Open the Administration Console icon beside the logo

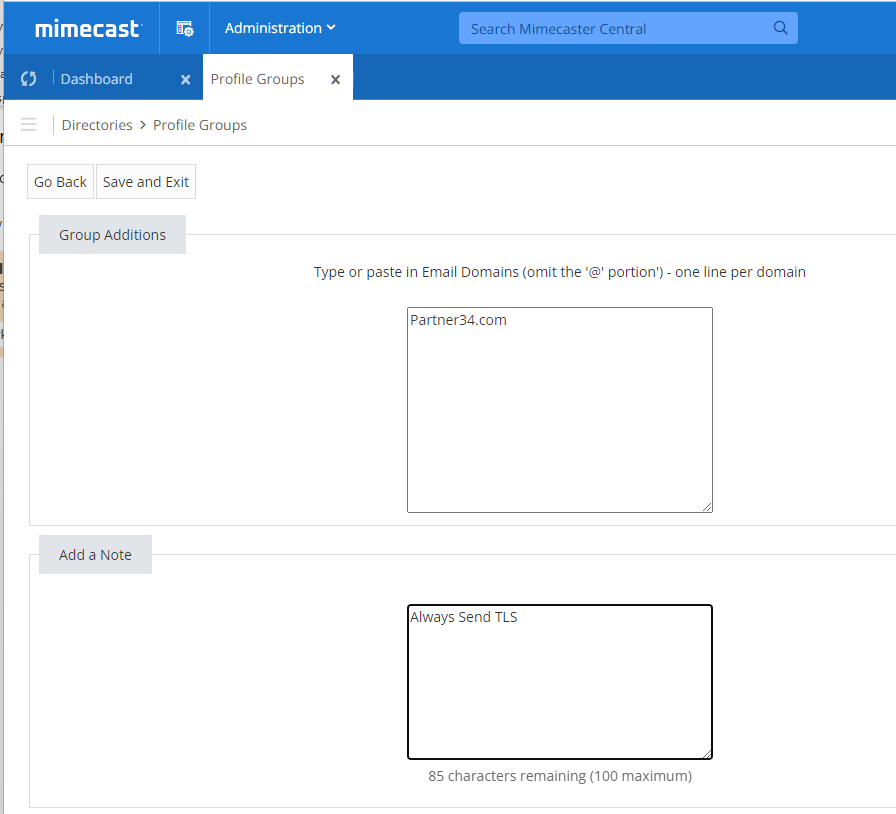pyautogui.click(x=184, y=28)
